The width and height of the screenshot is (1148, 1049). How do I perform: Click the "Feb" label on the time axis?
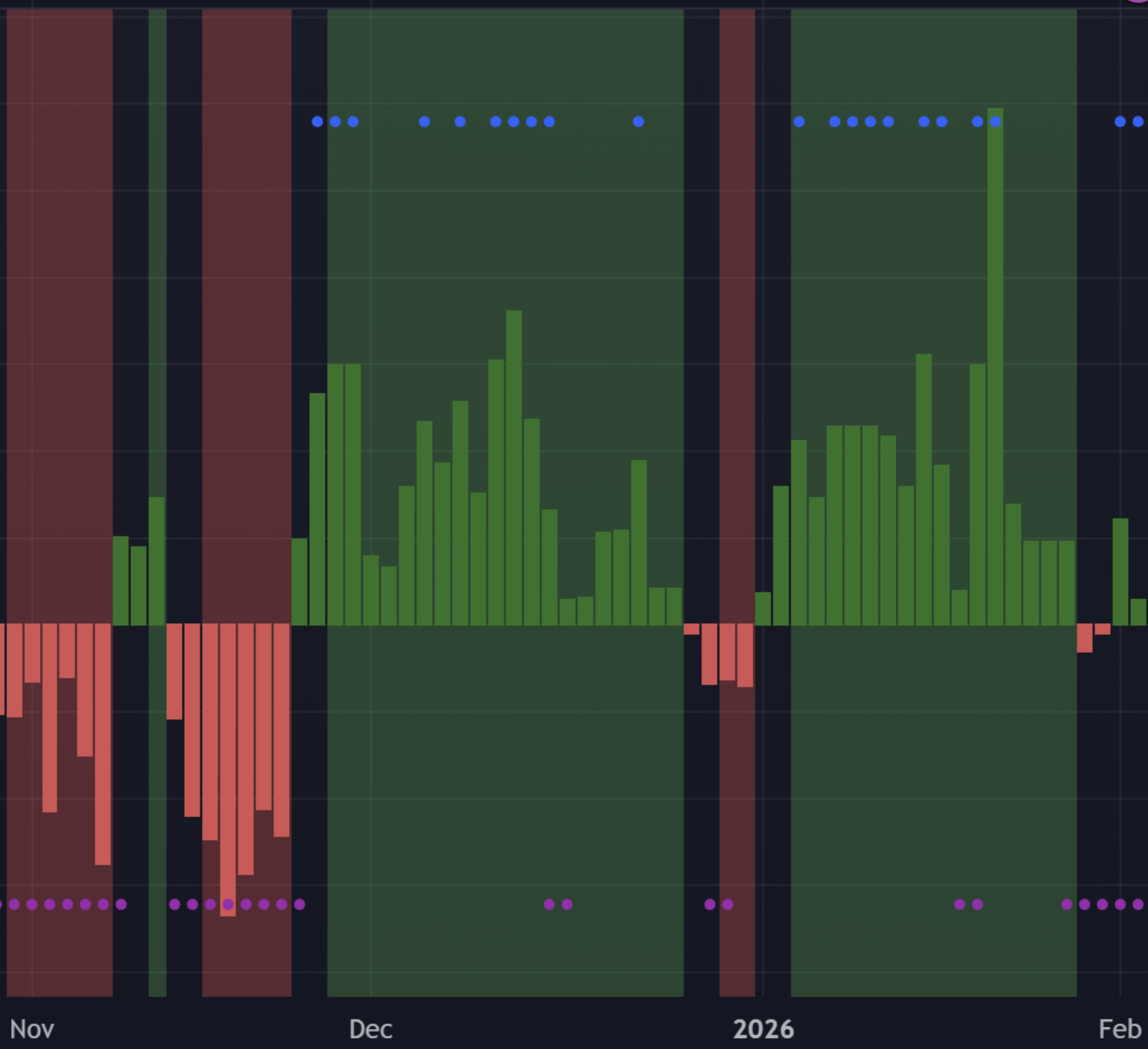(x=1120, y=1029)
